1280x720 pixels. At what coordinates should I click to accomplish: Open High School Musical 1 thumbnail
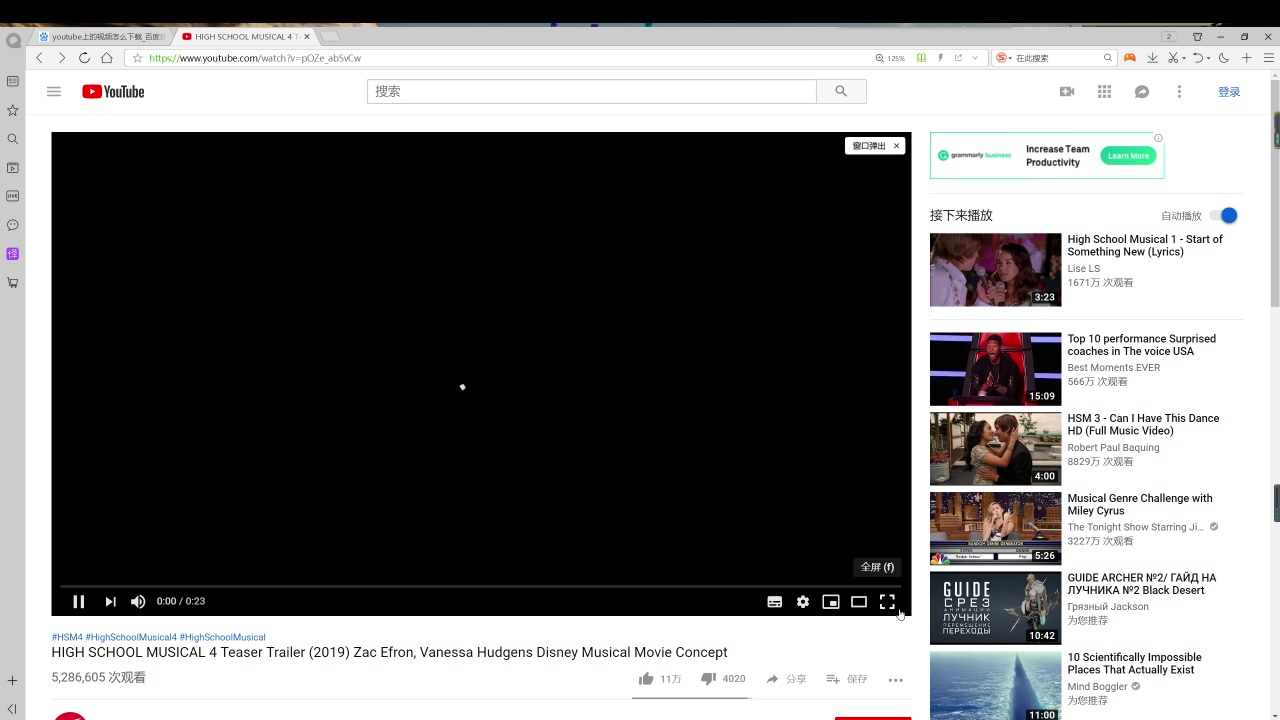(995, 270)
